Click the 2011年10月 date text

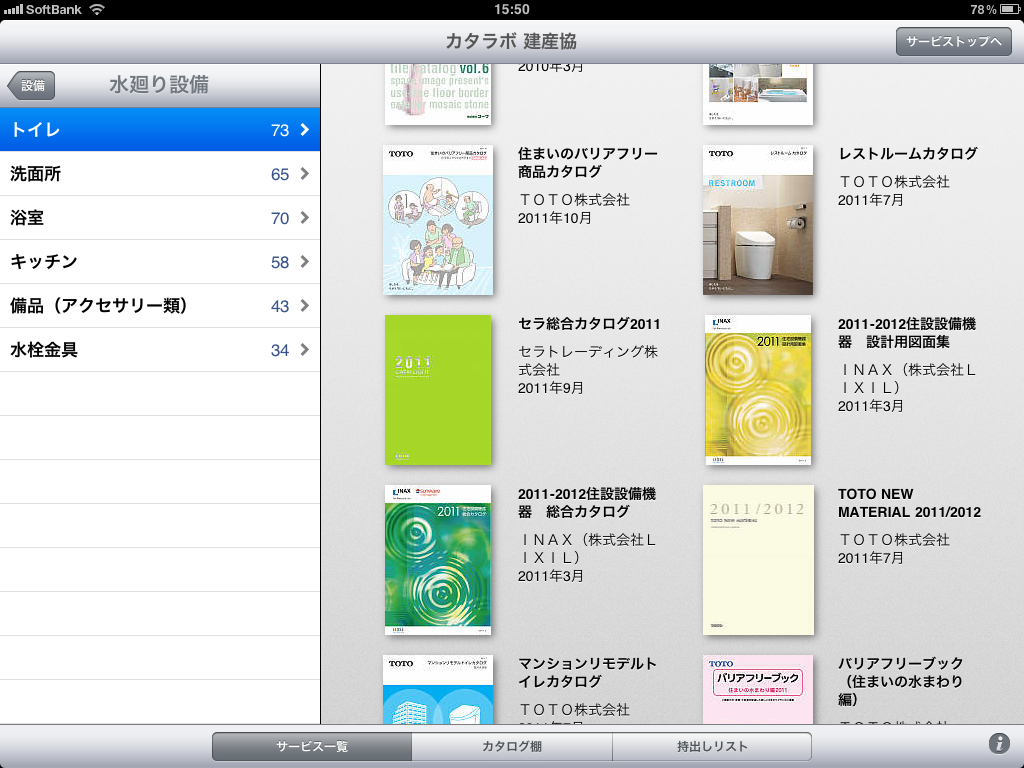554,218
